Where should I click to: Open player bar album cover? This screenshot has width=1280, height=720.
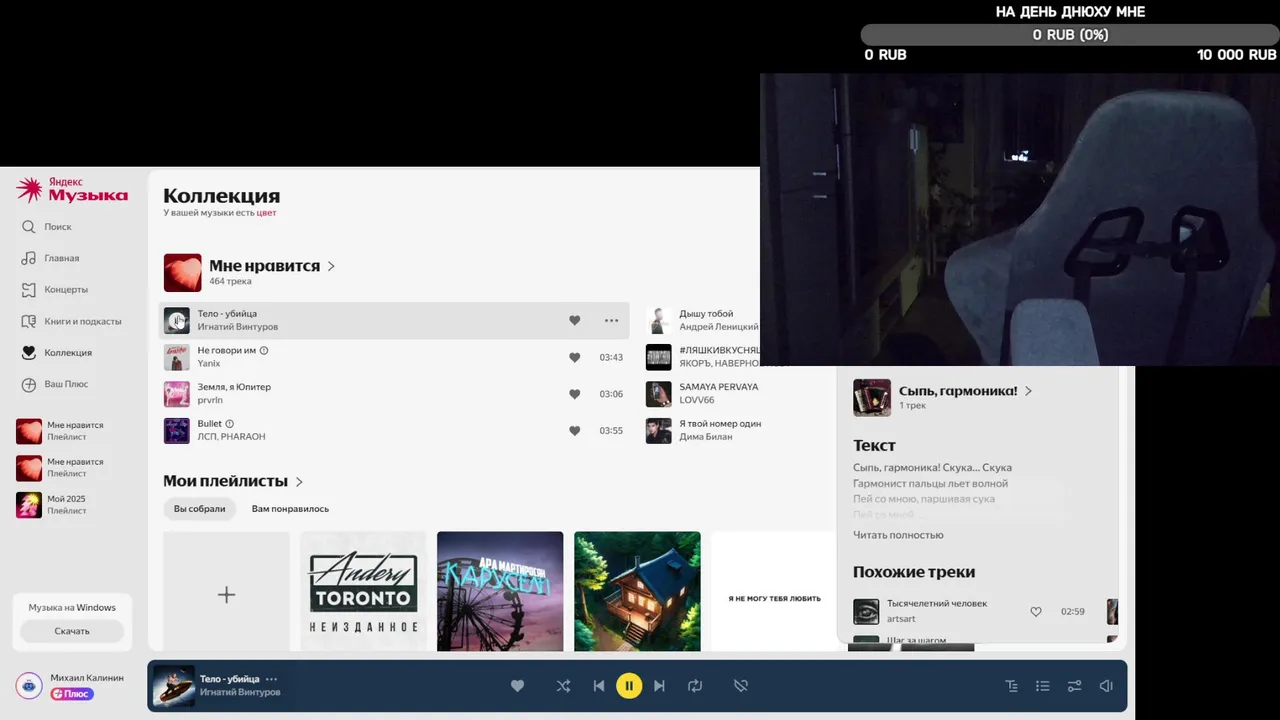(174, 686)
